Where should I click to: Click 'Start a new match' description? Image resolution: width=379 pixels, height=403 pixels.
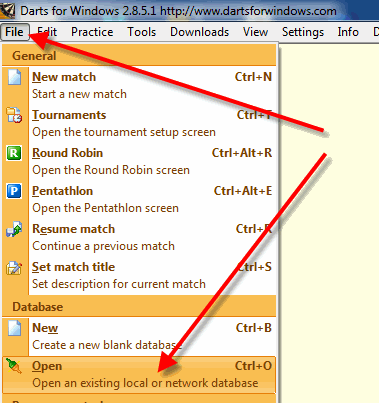tap(79, 94)
